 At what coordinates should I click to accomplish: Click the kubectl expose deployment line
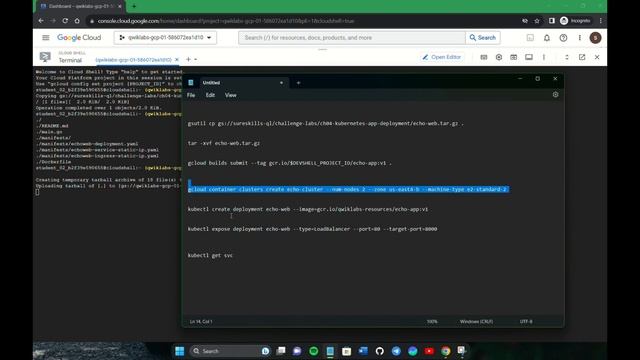pos(312,229)
